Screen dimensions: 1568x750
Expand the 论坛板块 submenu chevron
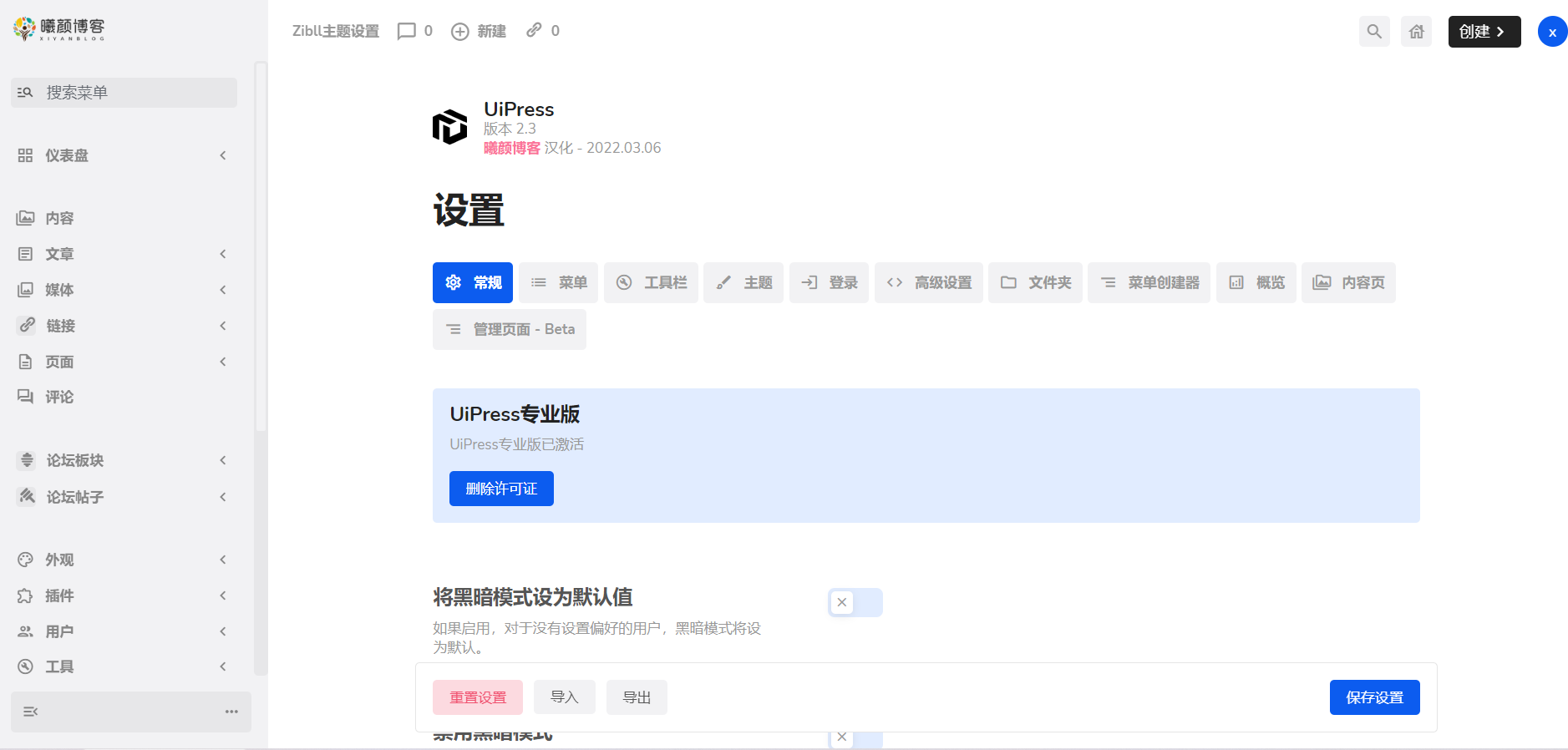[x=223, y=460]
